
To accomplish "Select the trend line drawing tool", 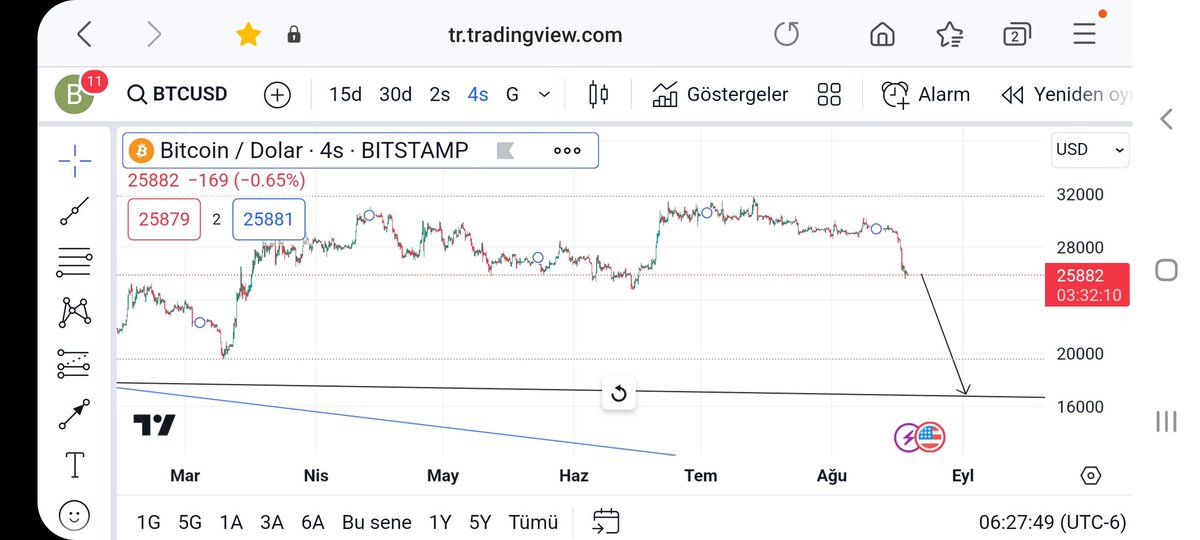I will [x=74, y=211].
